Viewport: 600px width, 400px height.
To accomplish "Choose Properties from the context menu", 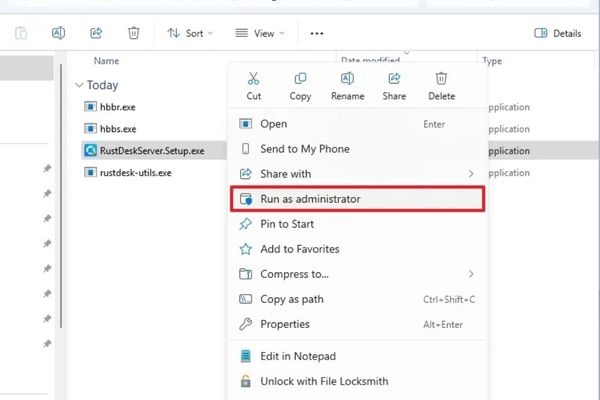I will point(357,324).
